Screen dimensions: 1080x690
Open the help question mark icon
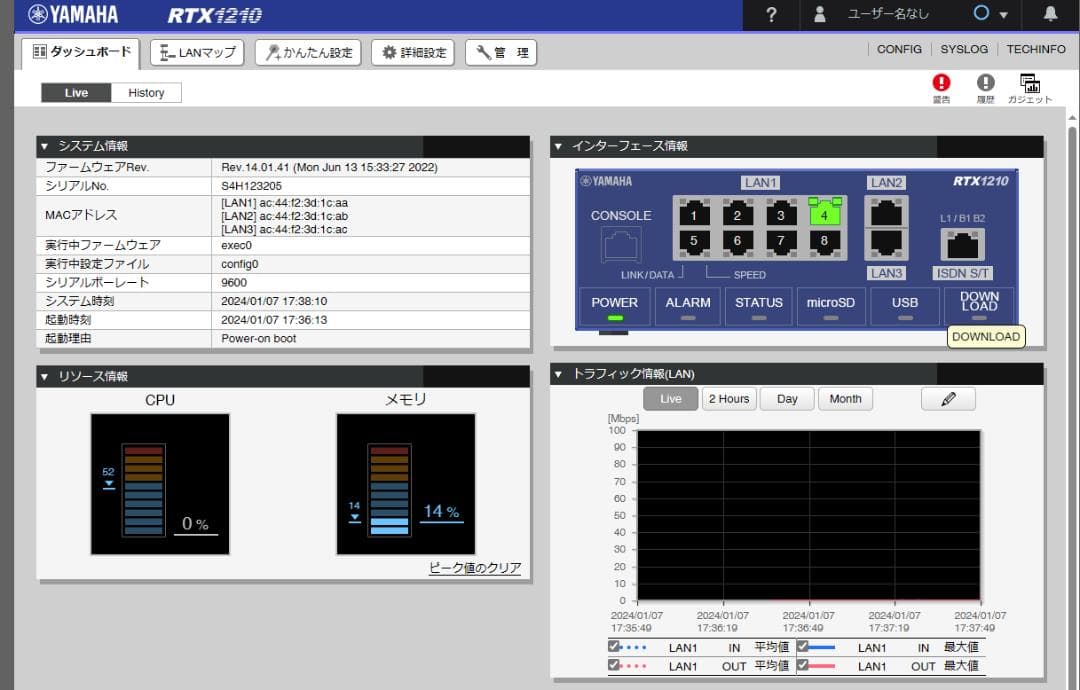tap(771, 14)
